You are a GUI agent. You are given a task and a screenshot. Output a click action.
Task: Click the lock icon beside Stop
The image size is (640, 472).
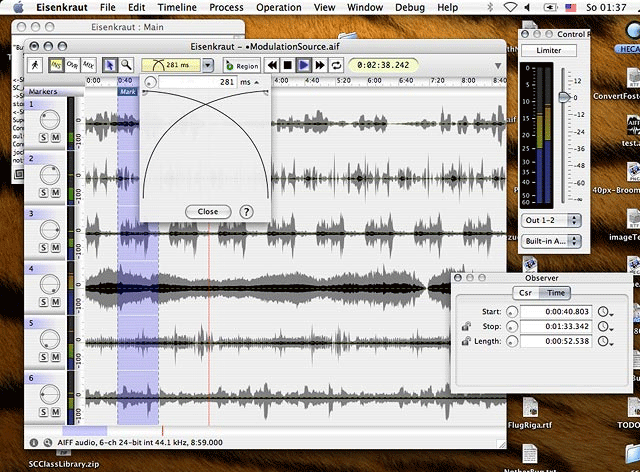click(465, 326)
